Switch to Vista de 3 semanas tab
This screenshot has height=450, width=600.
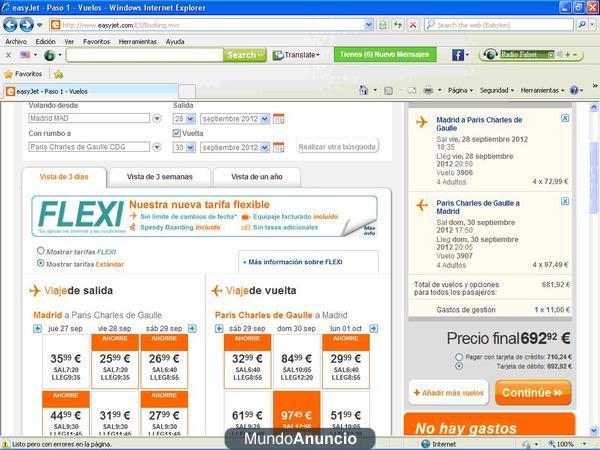[x=160, y=177]
